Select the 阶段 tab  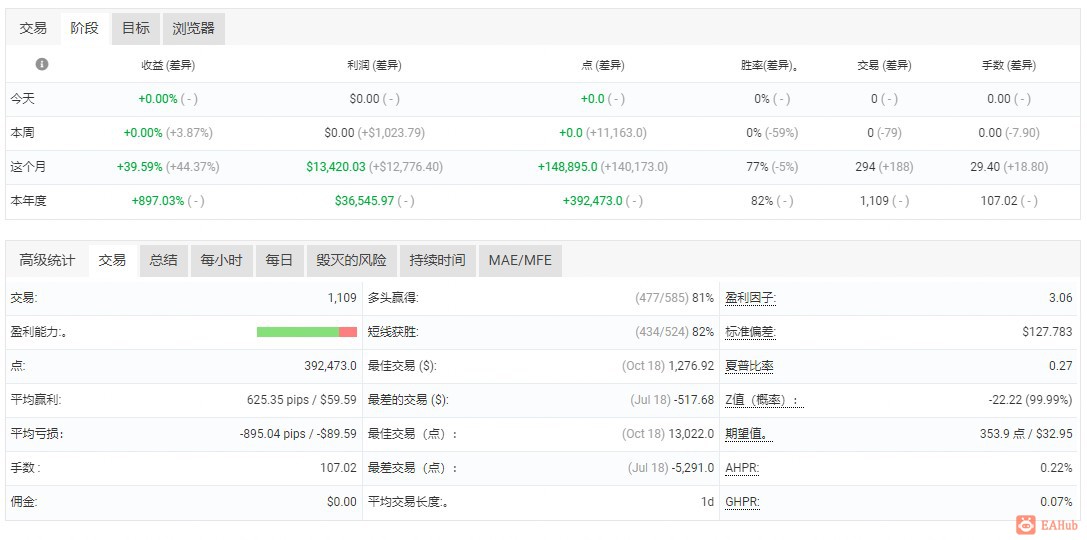tap(85, 28)
